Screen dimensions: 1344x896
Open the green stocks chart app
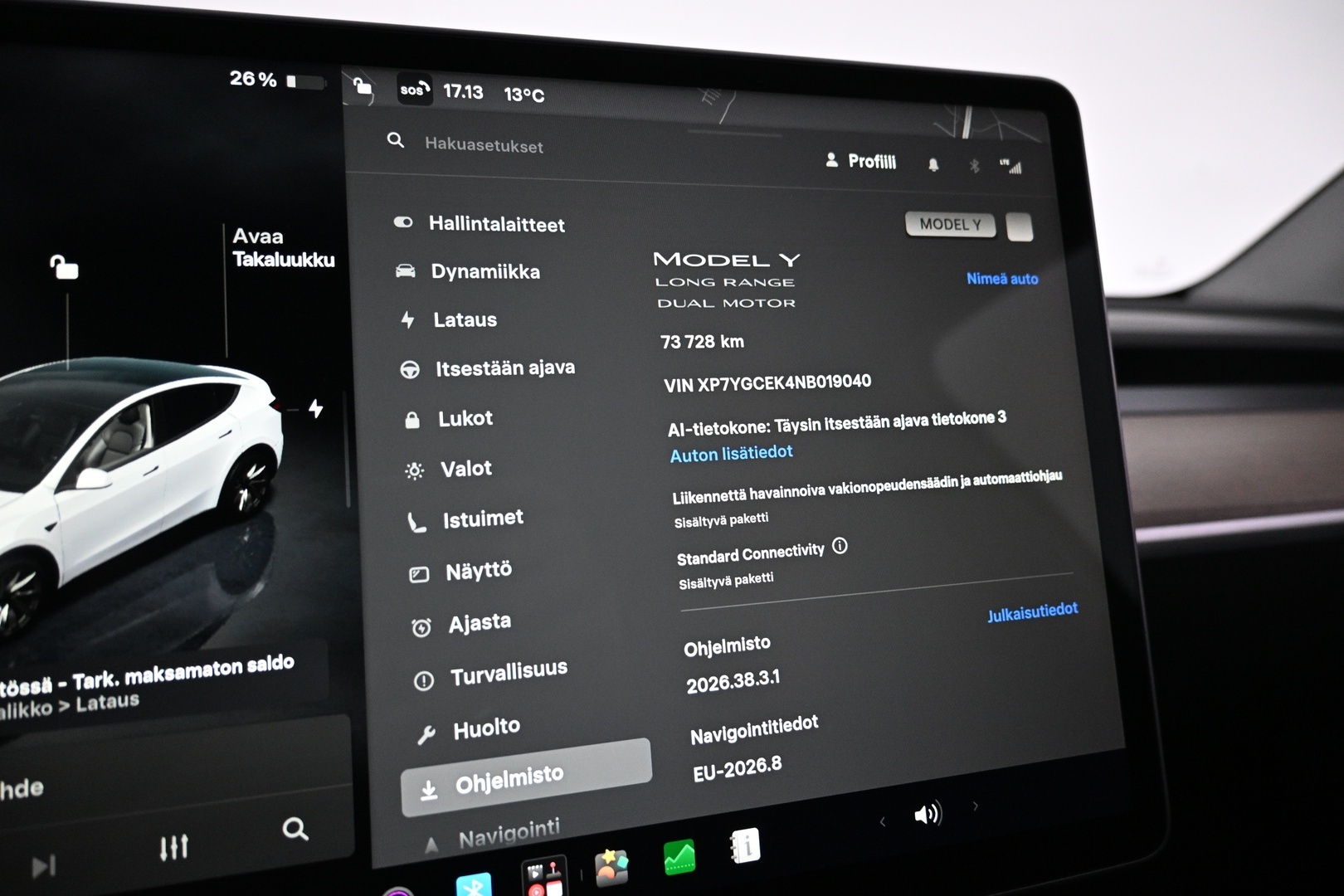pyautogui.click(x=679, y=858)
